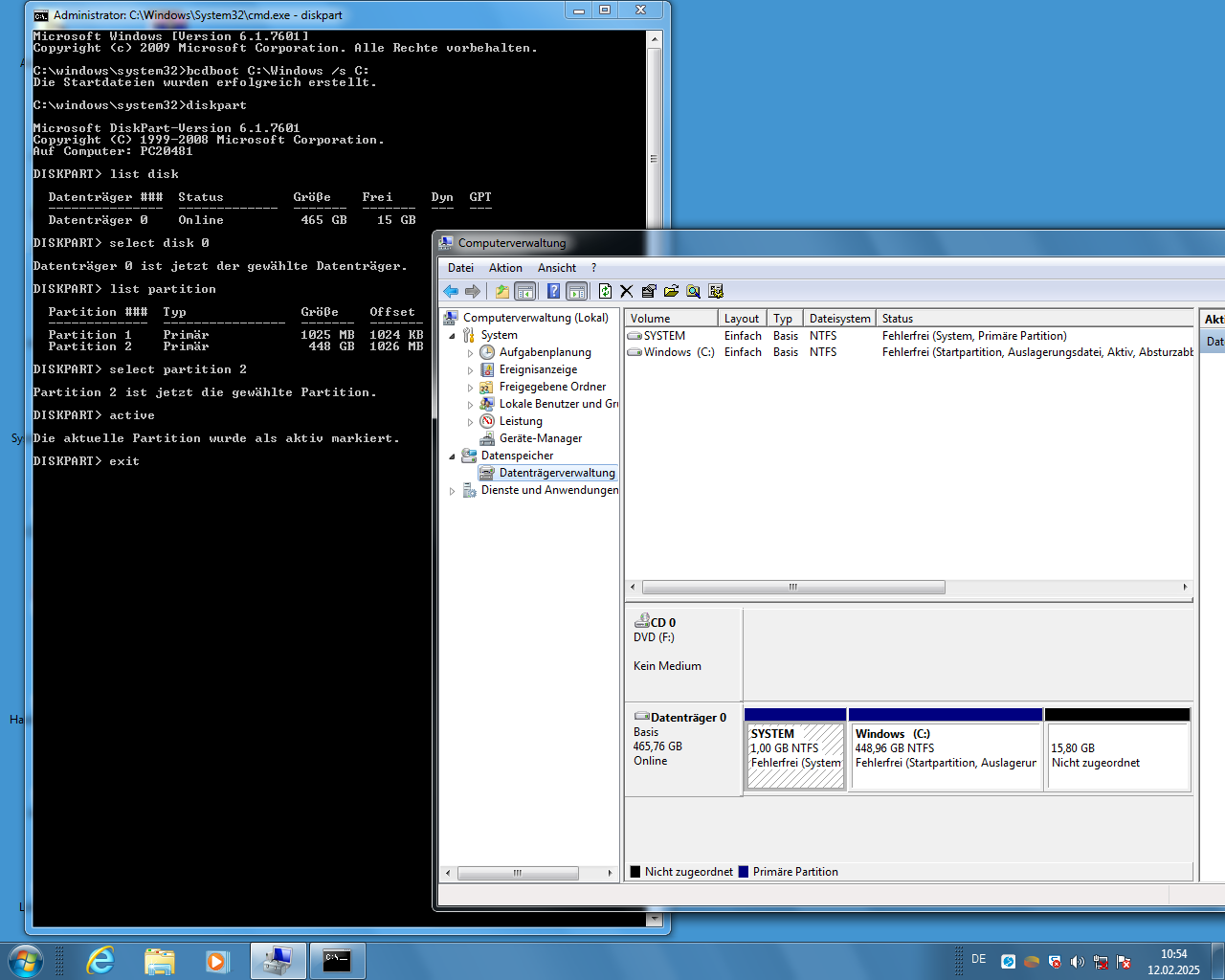Select the Windows (C:) volume row

click(x=909, y=352)
